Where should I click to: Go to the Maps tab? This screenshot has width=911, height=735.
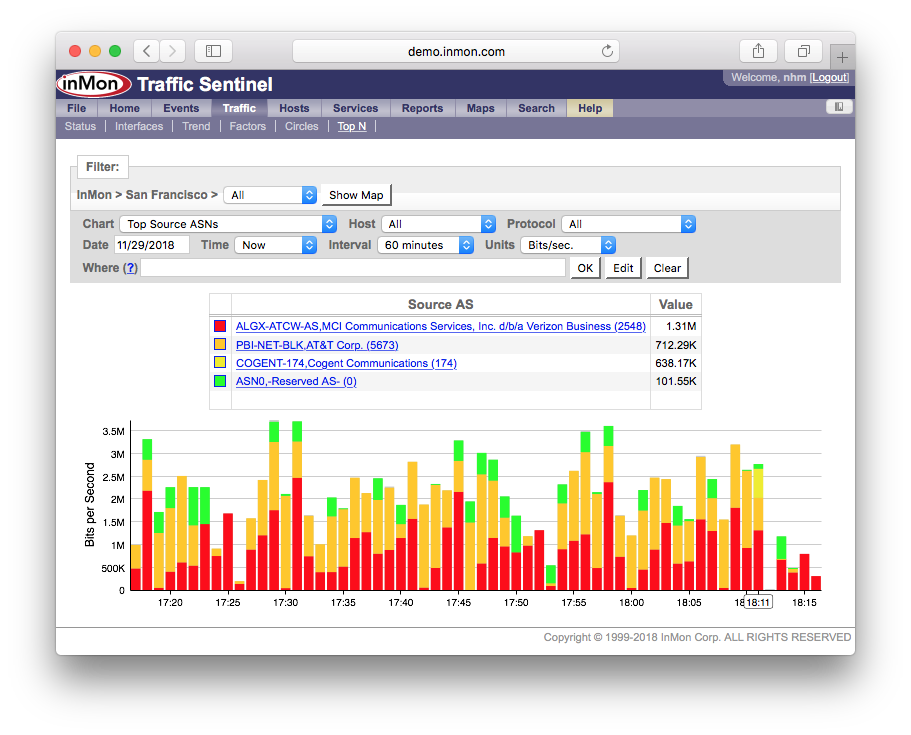point(480,108)
